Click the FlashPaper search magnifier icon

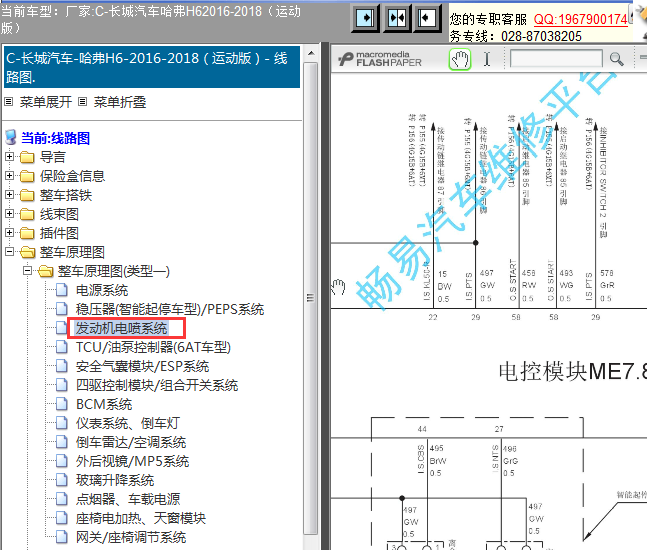click(x=616, y=59)
